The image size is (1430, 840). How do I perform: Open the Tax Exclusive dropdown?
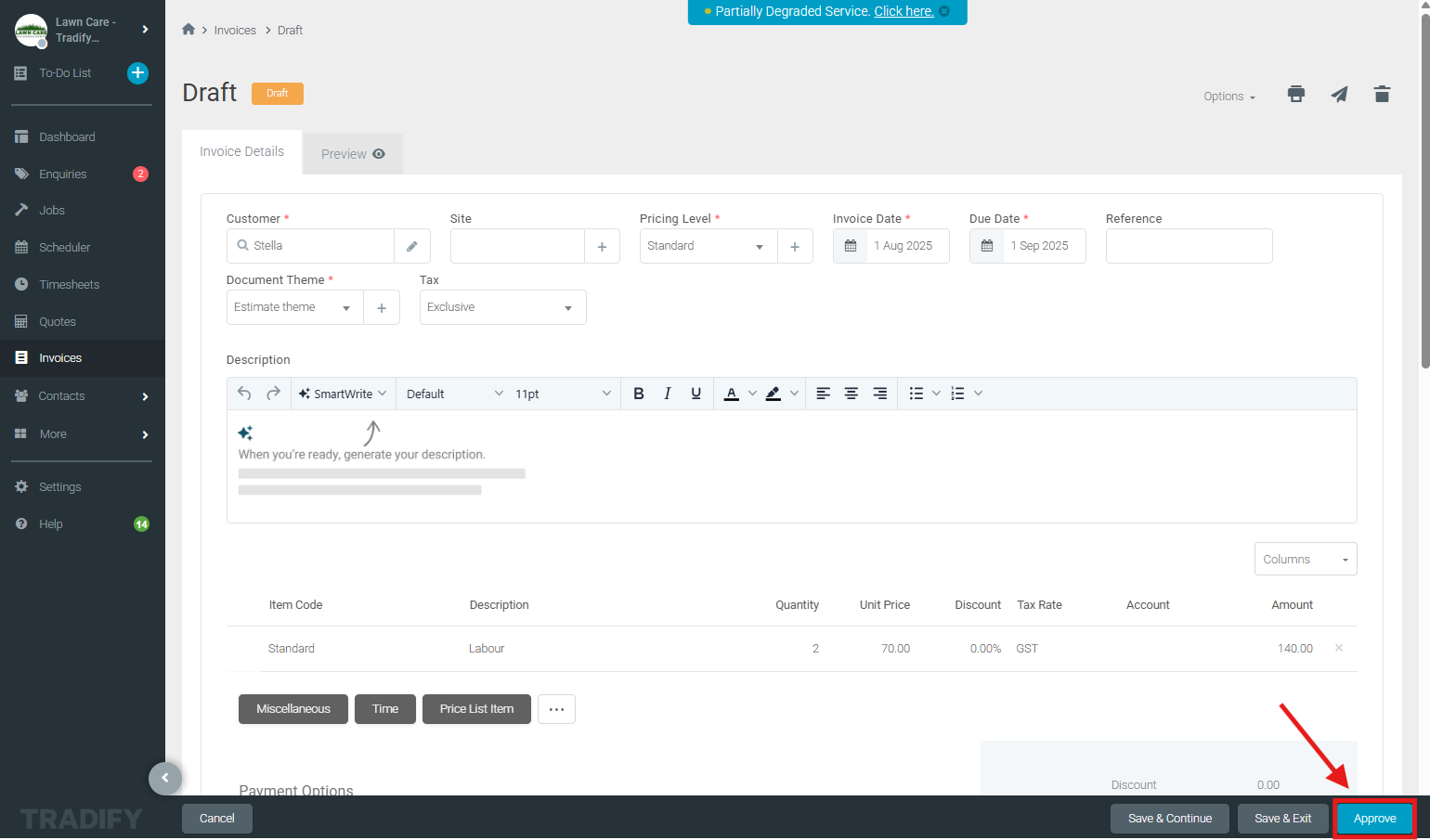pyautogui.click(x=502, y=307)
